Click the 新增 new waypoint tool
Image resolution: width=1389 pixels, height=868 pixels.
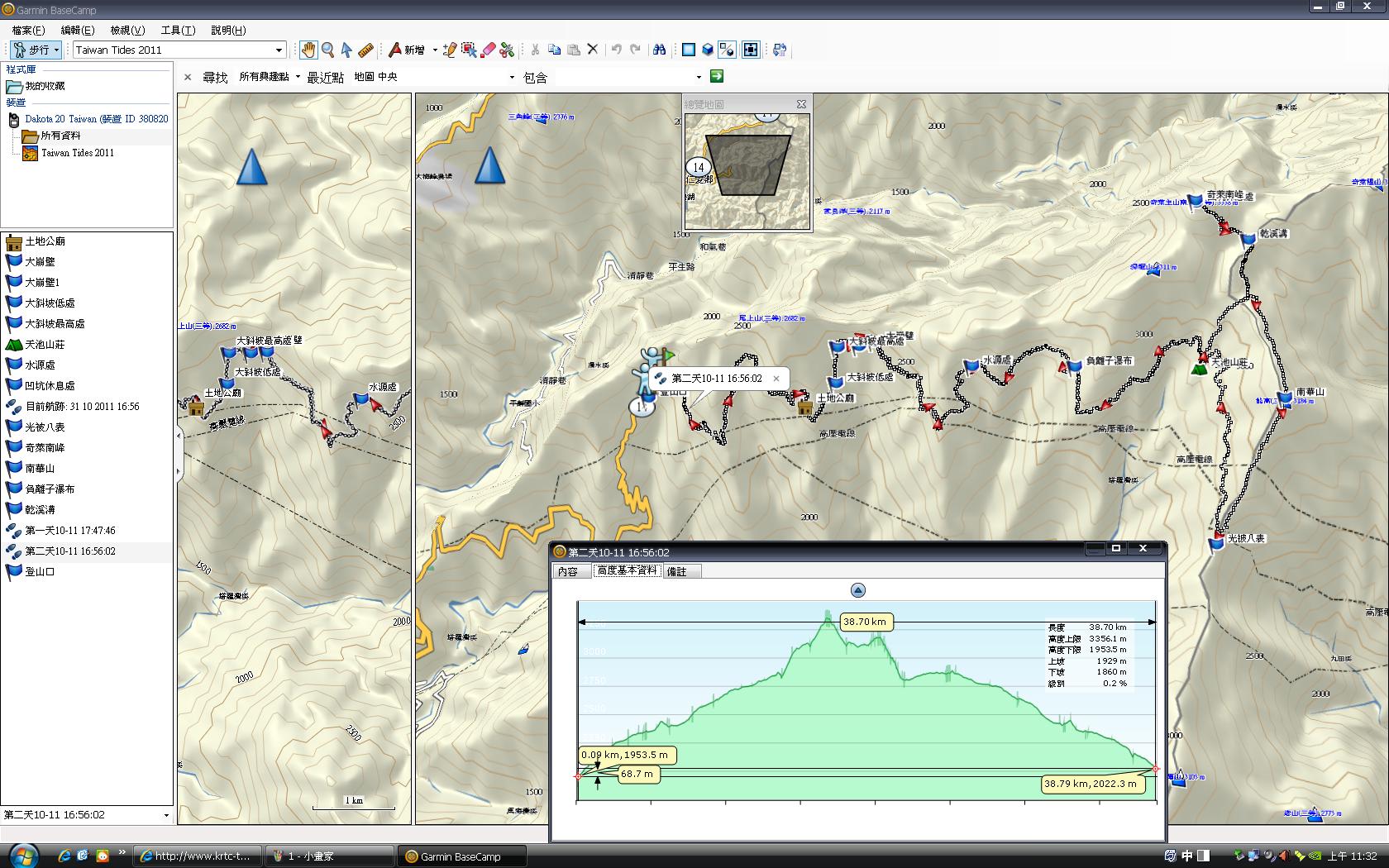coord(406,50)
